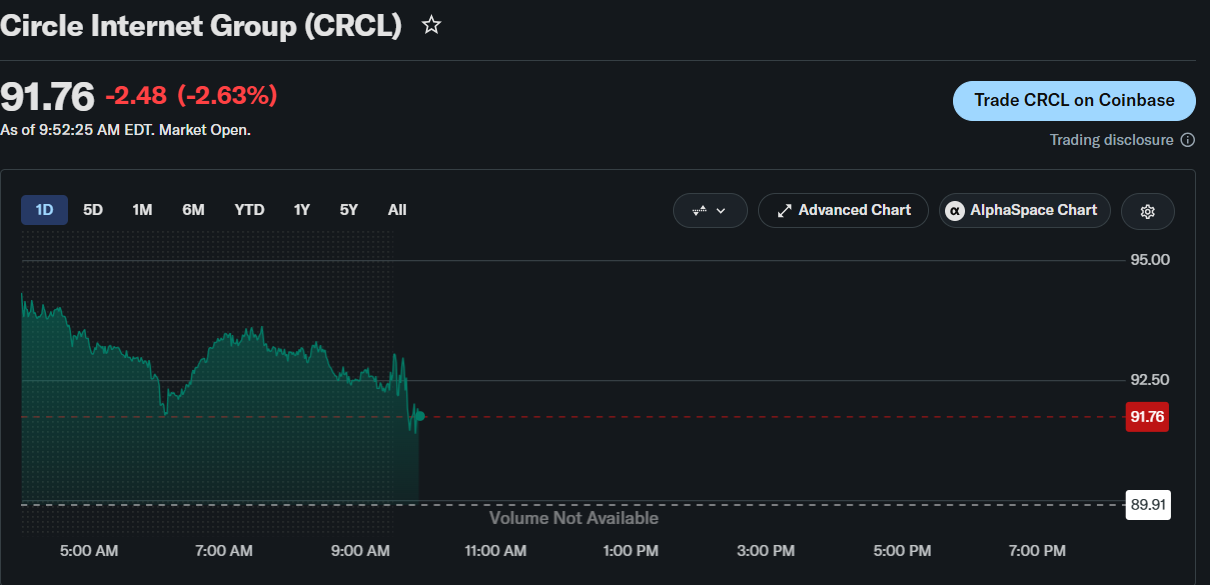
Task: Select the 5Y time range
Action: tap(348, 210)
